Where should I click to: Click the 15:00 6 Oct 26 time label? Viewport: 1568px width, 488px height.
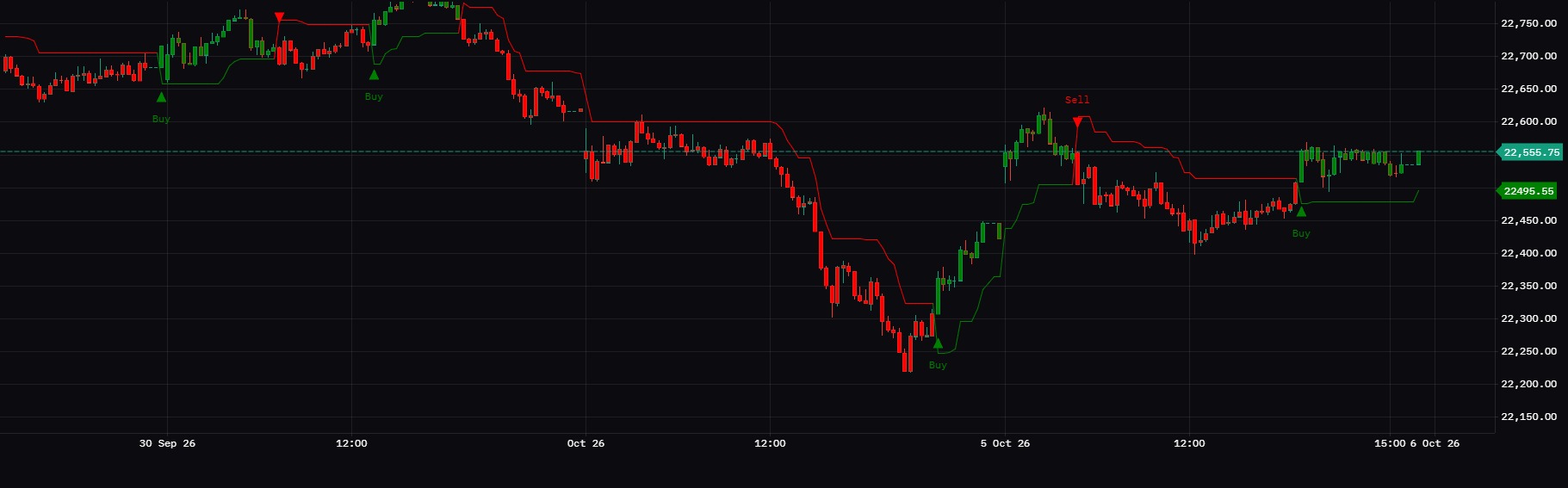coord(1416,443)
